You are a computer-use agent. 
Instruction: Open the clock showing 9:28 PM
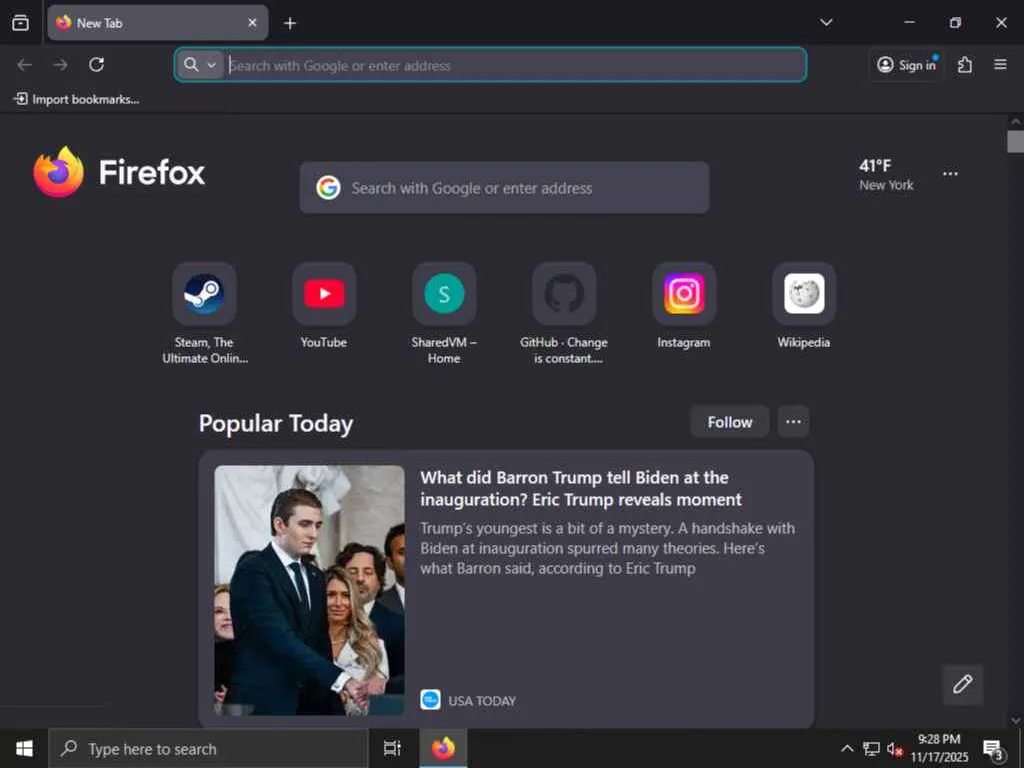(939, 748)
